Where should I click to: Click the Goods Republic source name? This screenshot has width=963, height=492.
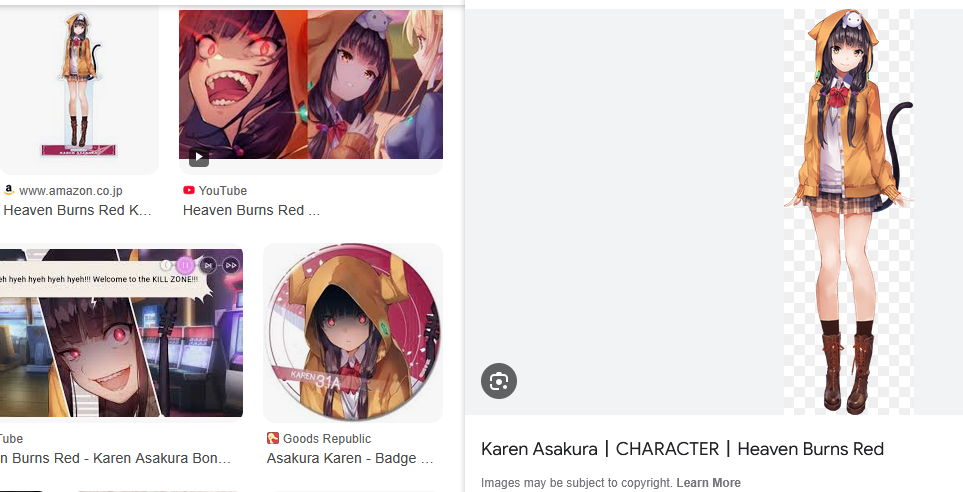pos(327,439)
